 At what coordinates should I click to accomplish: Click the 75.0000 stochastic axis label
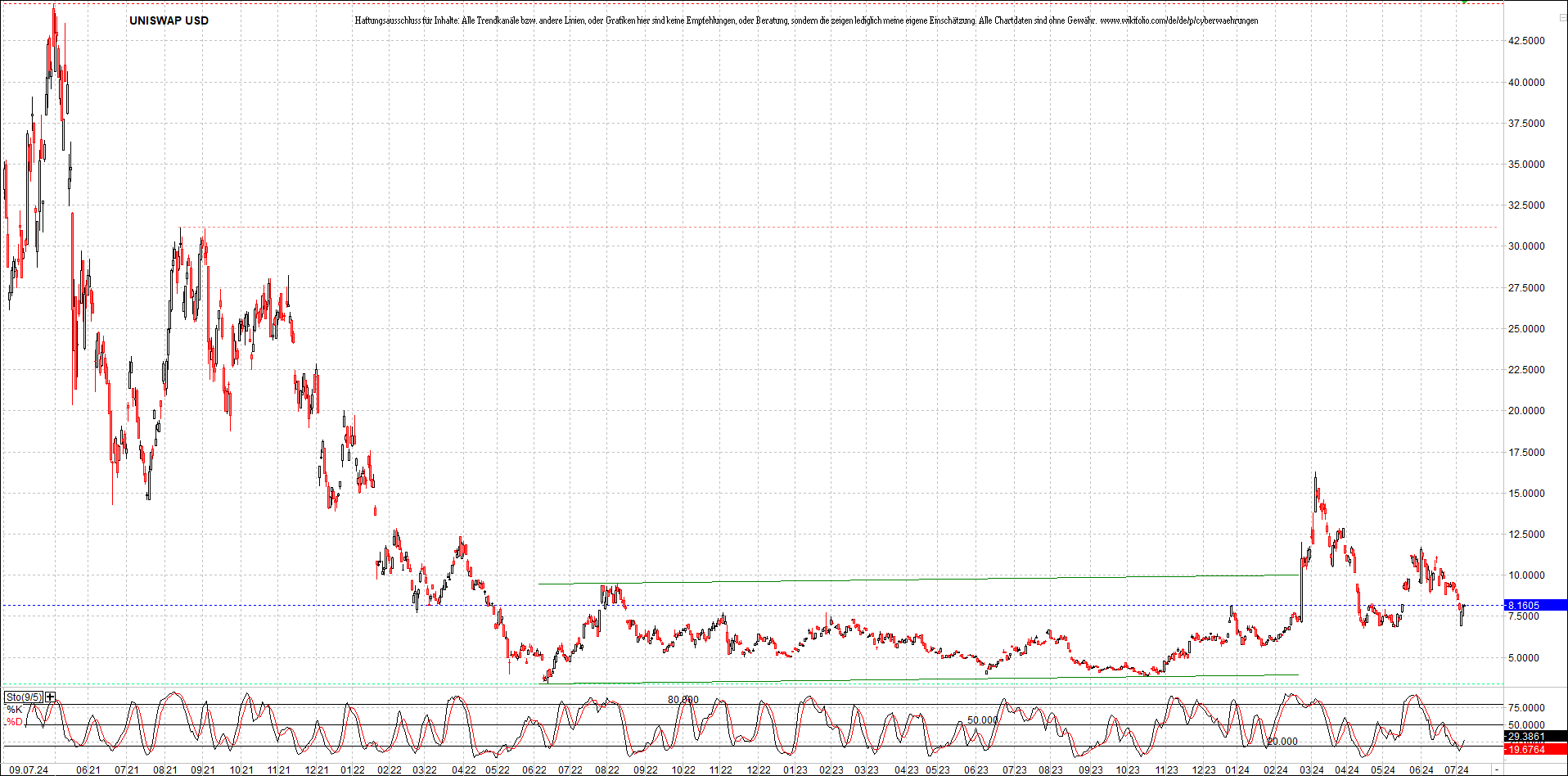pyautogui.click(x=1527, y=708)
